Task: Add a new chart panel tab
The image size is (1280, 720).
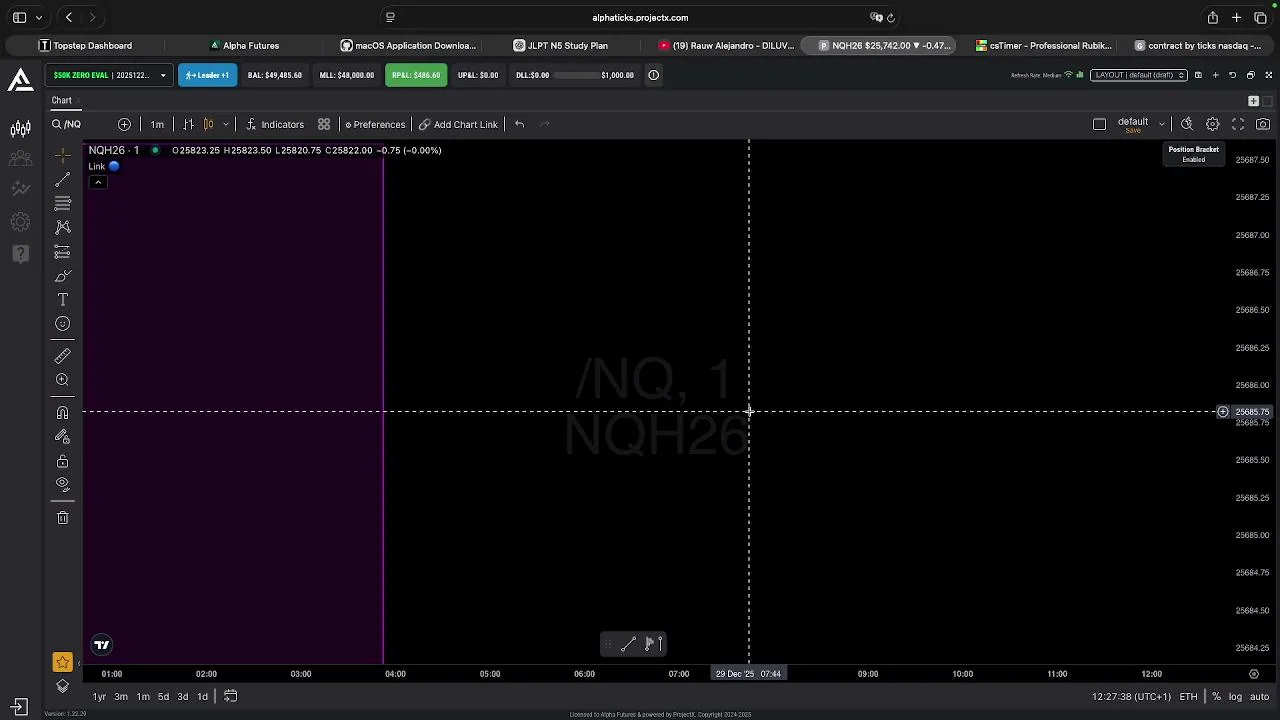Action: (x=1253, y=101)
